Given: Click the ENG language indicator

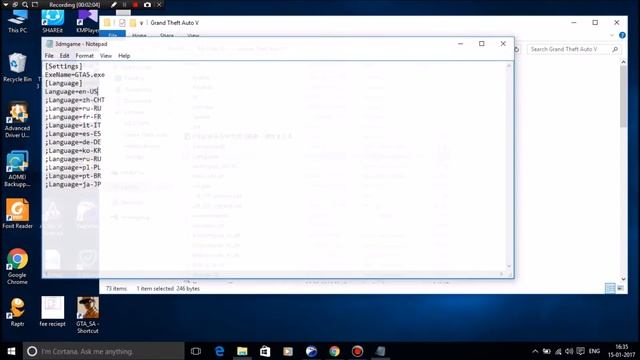Looking at the screenshot, I should point(594,351).
